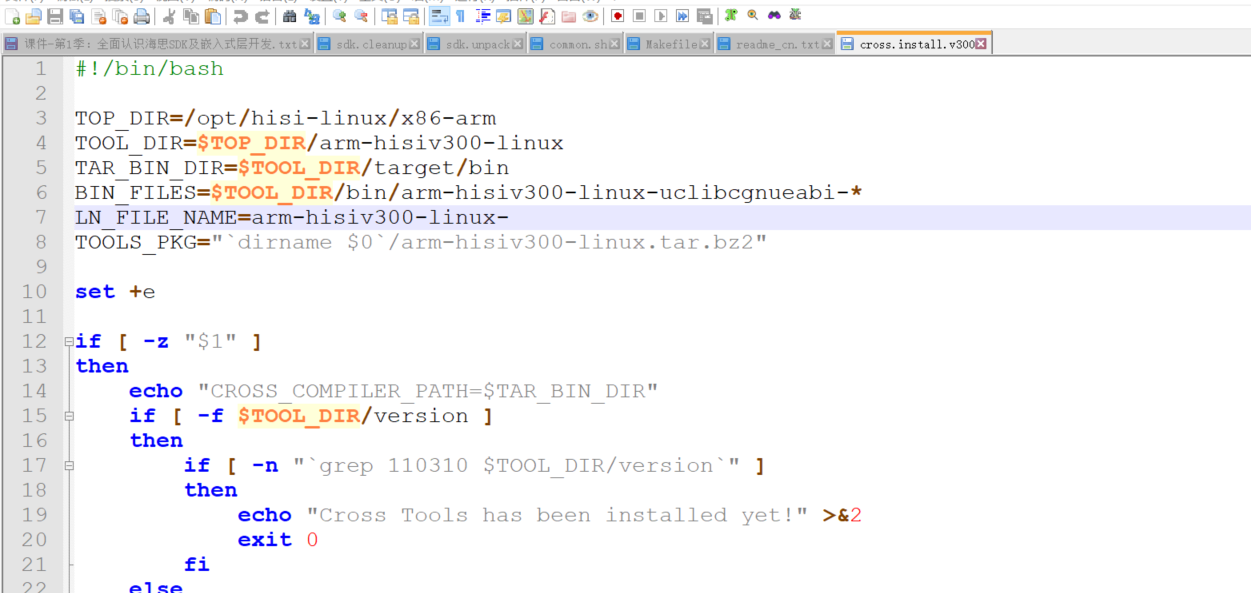Click the 'grep 110310' text on line 17

pyautogui.click(x=394, y=466)
